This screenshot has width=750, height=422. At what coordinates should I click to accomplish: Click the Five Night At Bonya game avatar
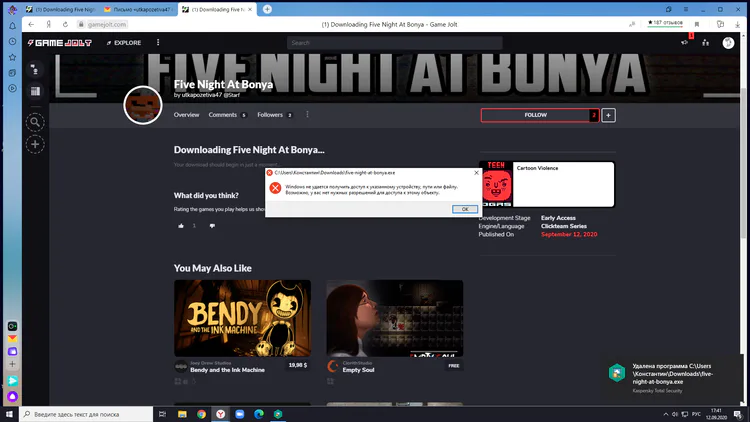(x=143, y=105)
